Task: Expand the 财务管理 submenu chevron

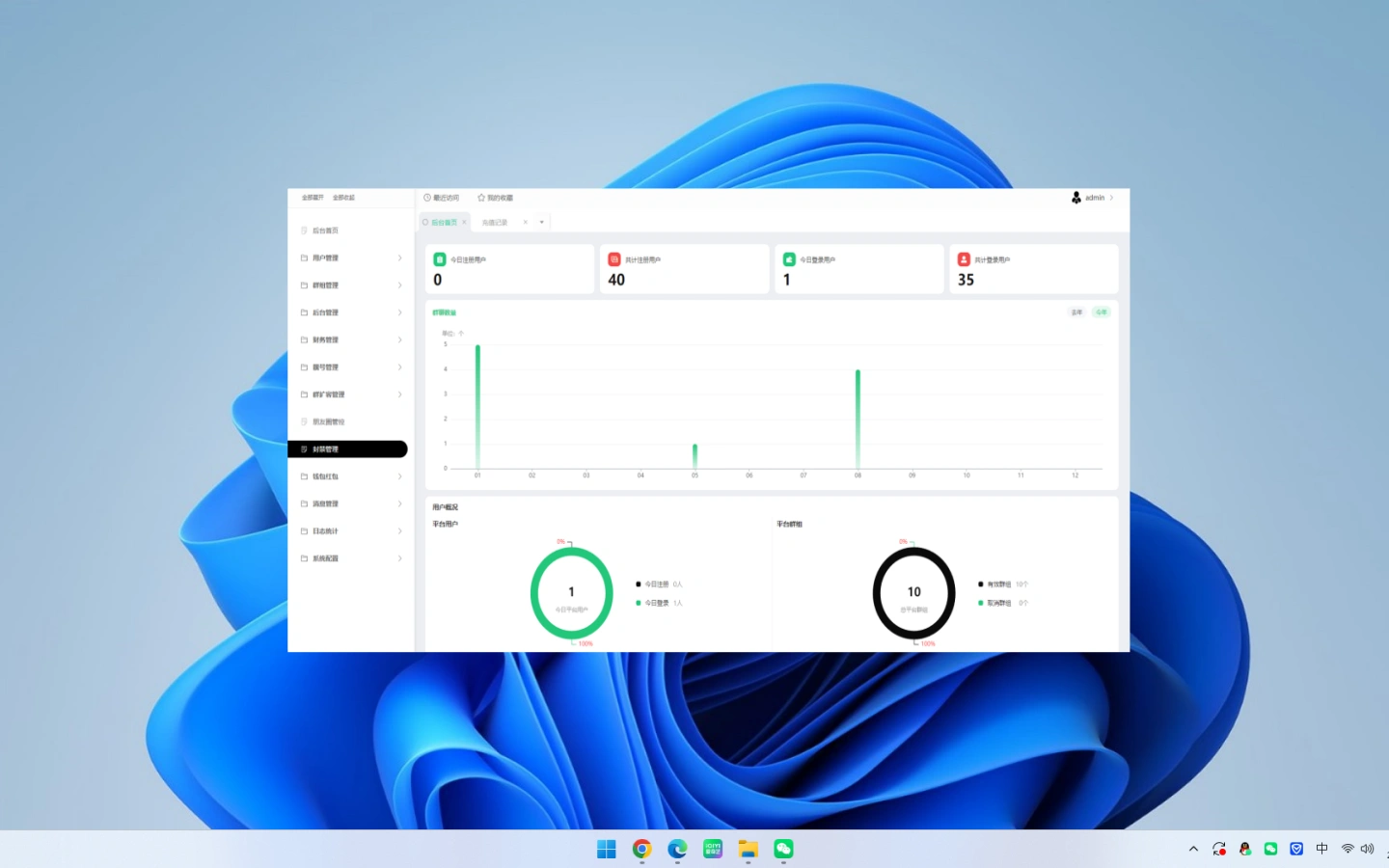Action: (399, 340)
